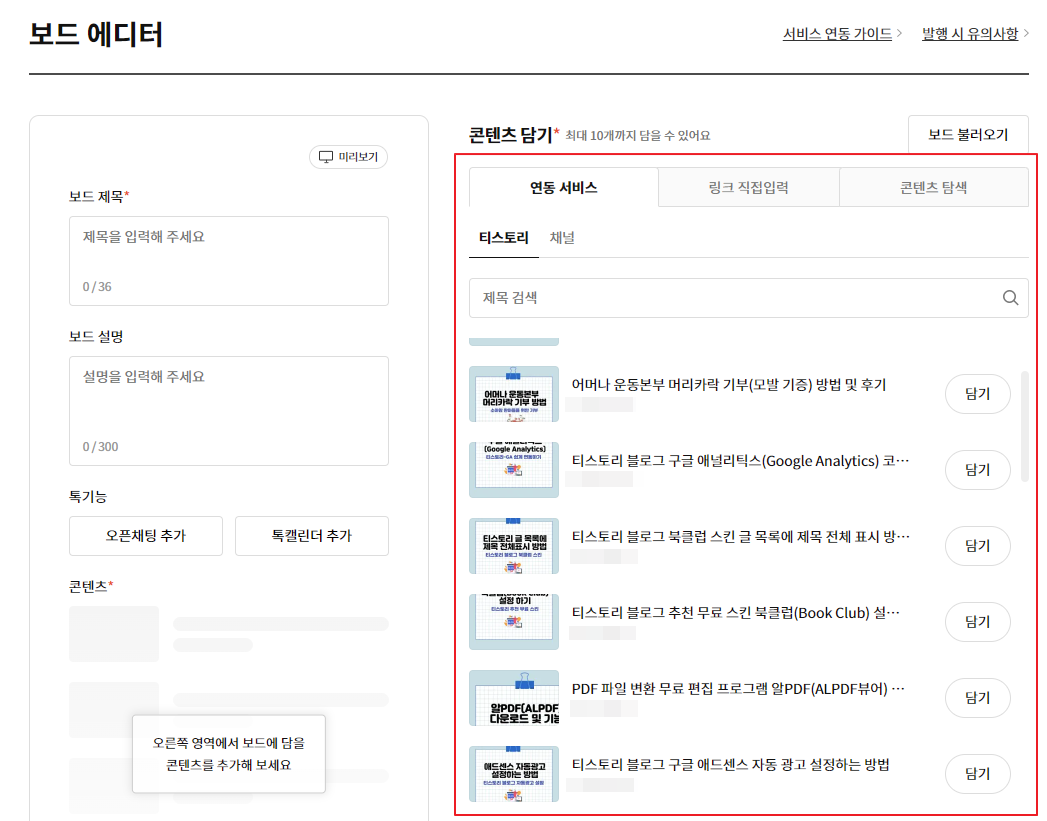Click the 톡캘린더 추가 button

point(311,536)
